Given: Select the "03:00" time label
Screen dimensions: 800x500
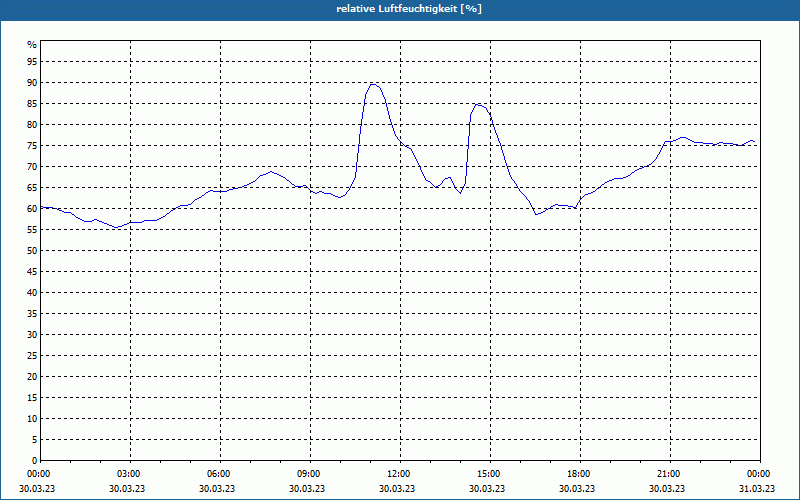Looking at the screenshot, I should (x=128, y=474).
